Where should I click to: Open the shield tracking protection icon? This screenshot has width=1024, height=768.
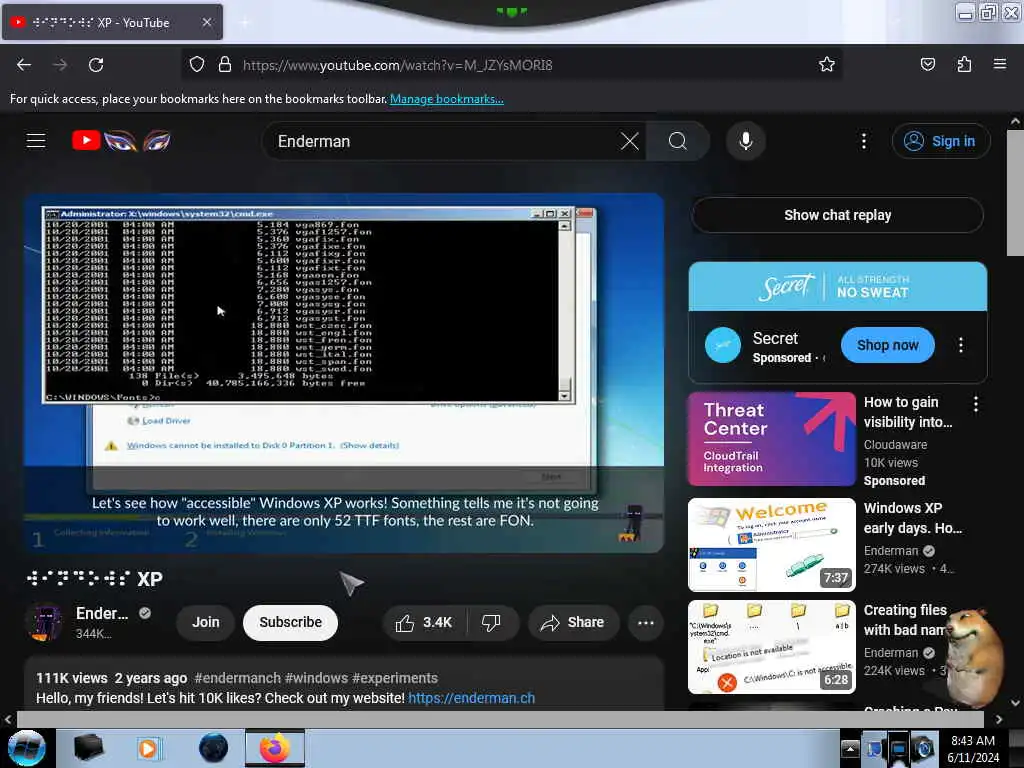(x=197, y=65)
